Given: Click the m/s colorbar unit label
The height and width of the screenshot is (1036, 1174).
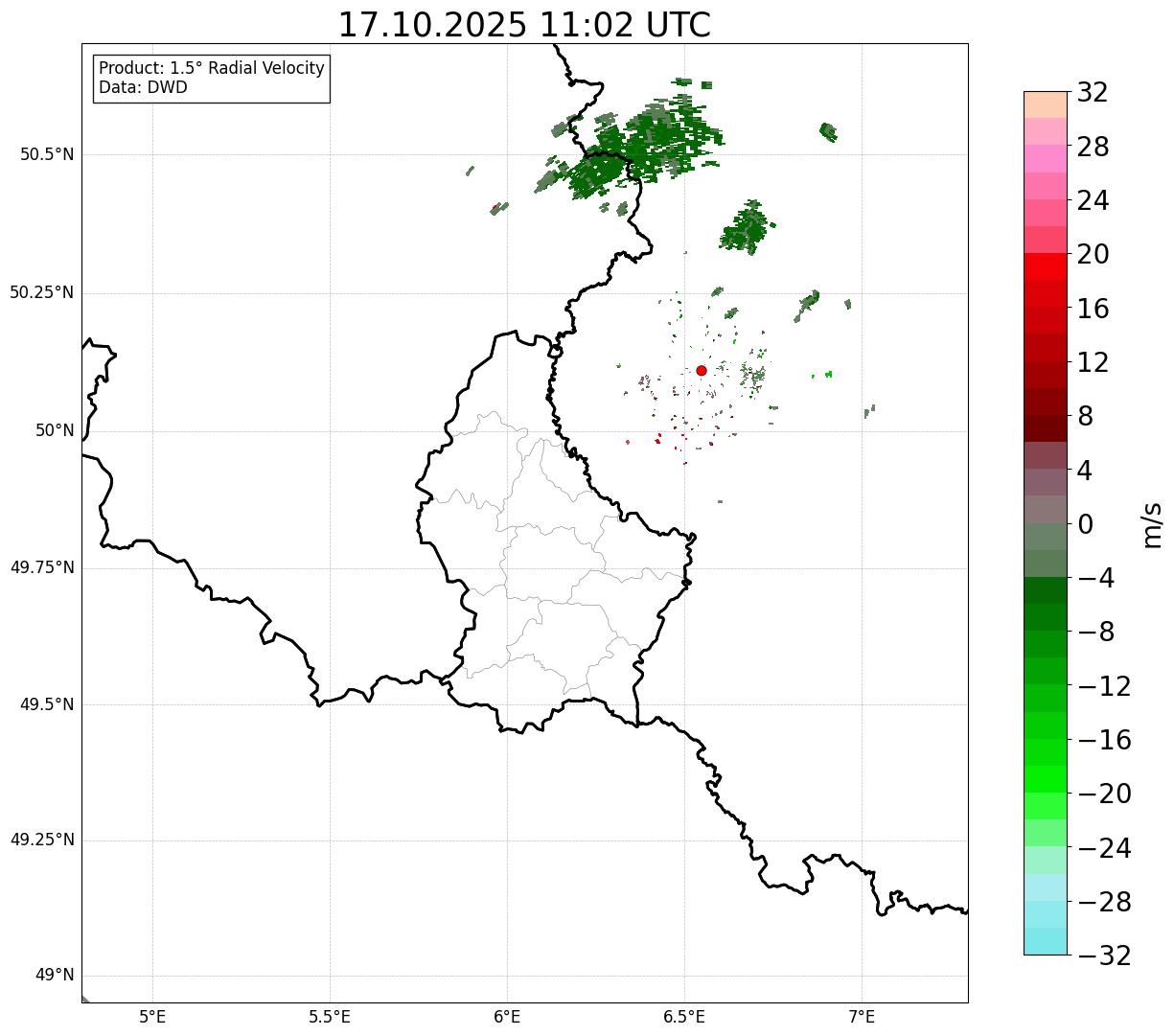Looking at the screenshot, I should pos(1152,524).
